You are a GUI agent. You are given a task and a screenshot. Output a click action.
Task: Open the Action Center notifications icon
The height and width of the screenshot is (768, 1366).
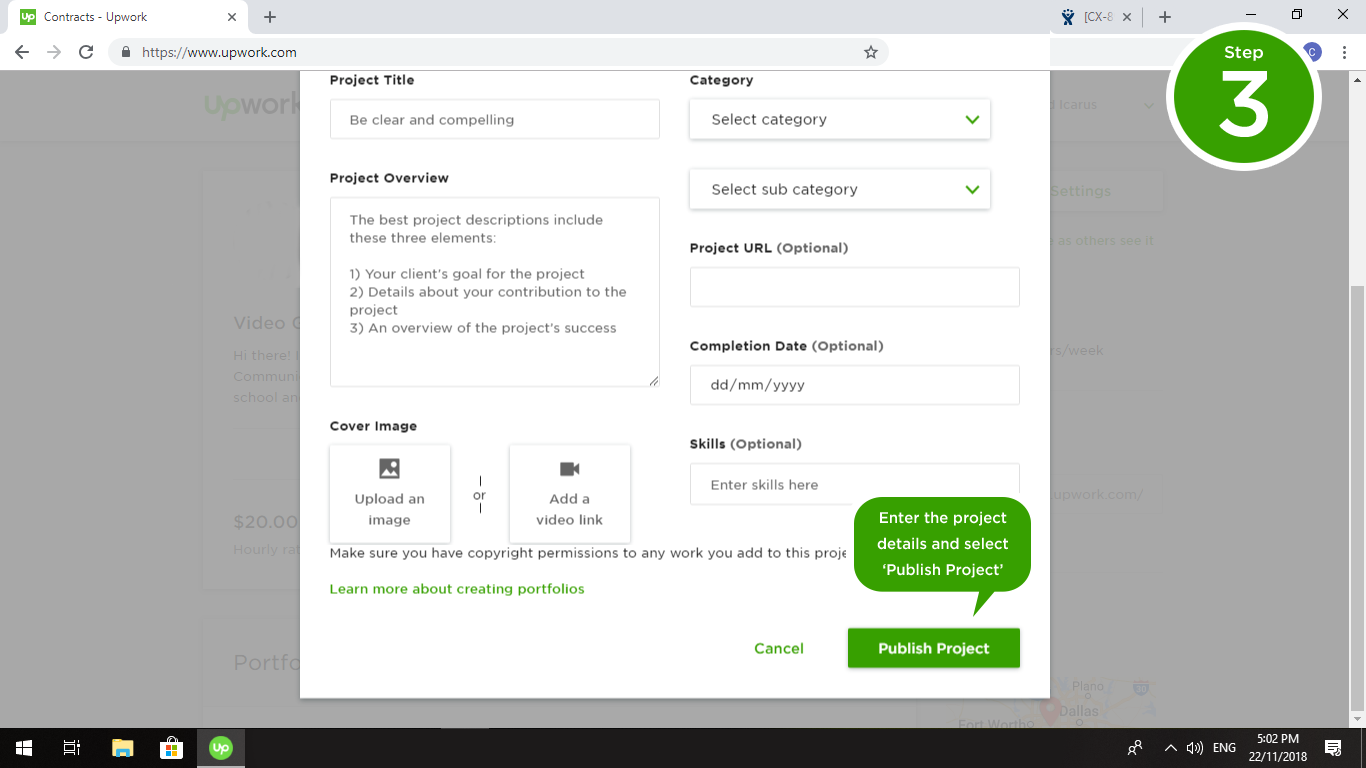tap(1332, 747)
